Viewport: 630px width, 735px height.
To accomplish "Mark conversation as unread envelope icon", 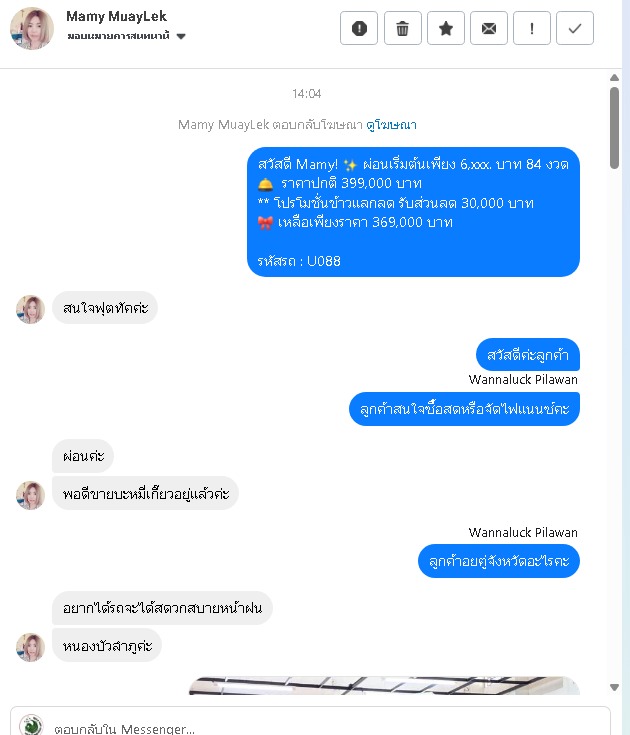I will pyautogui.click(x=488, y=29).
